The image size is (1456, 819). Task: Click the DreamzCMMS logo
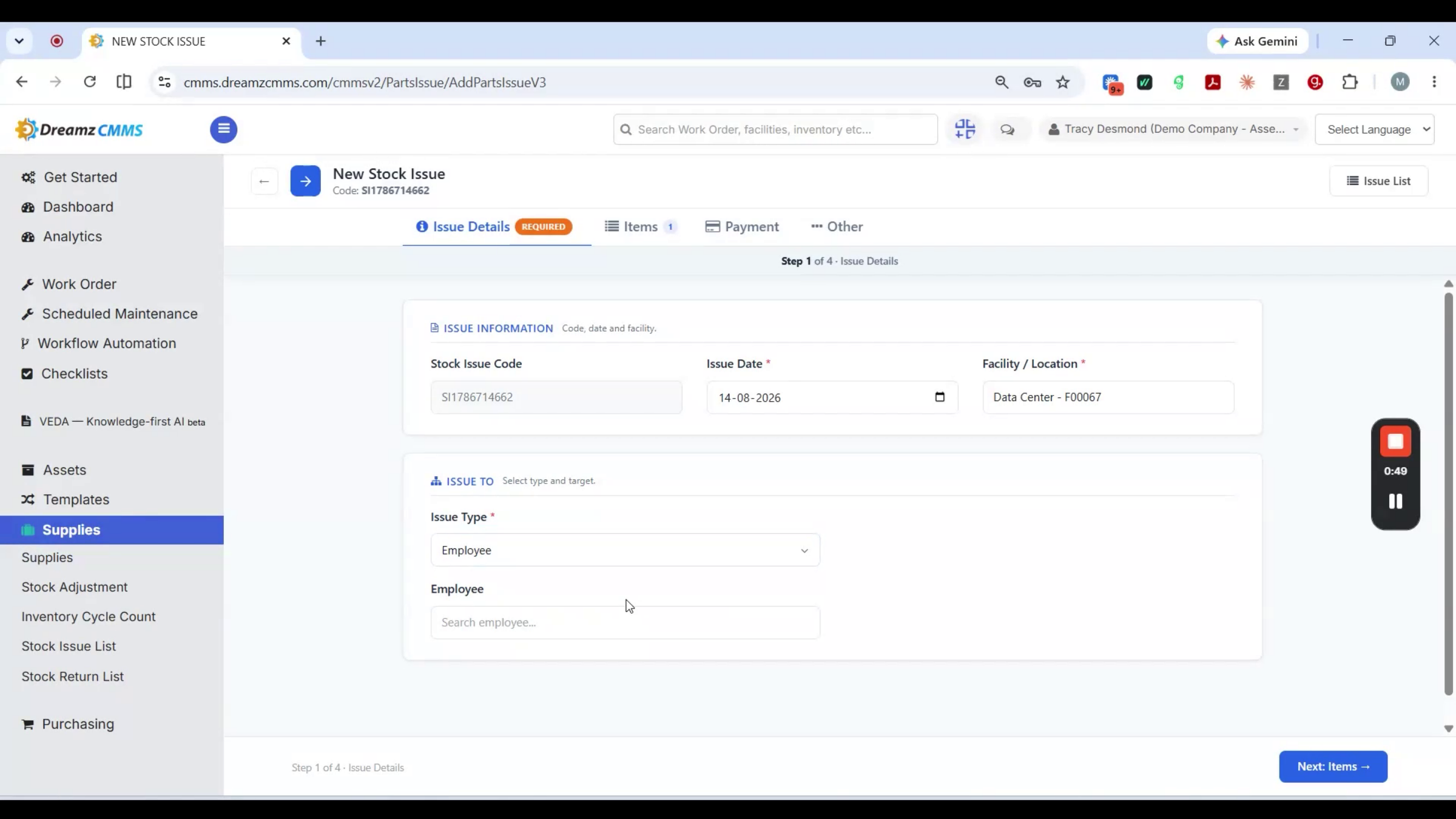click(x=79, y=129)
